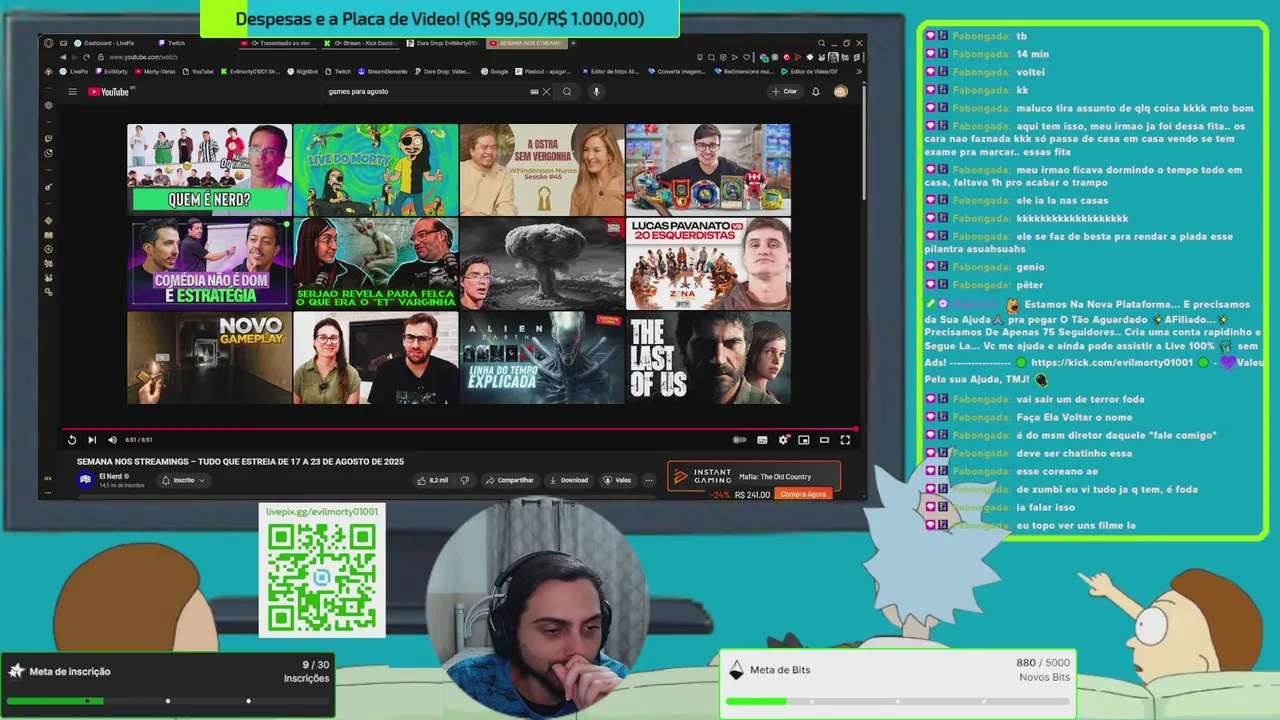
Task: Enable miniplayer mode
Action: pyautogui.click(x=803, y=440)
